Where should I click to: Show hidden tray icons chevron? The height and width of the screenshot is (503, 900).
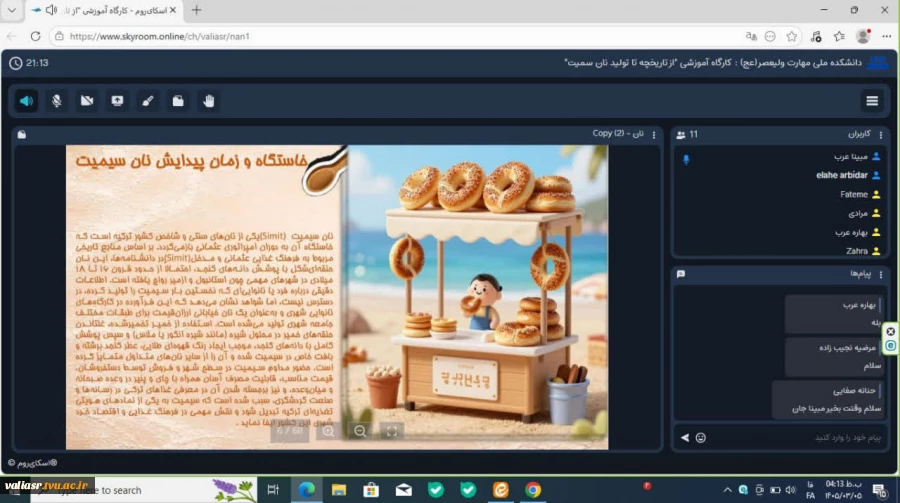coord(727,490)
